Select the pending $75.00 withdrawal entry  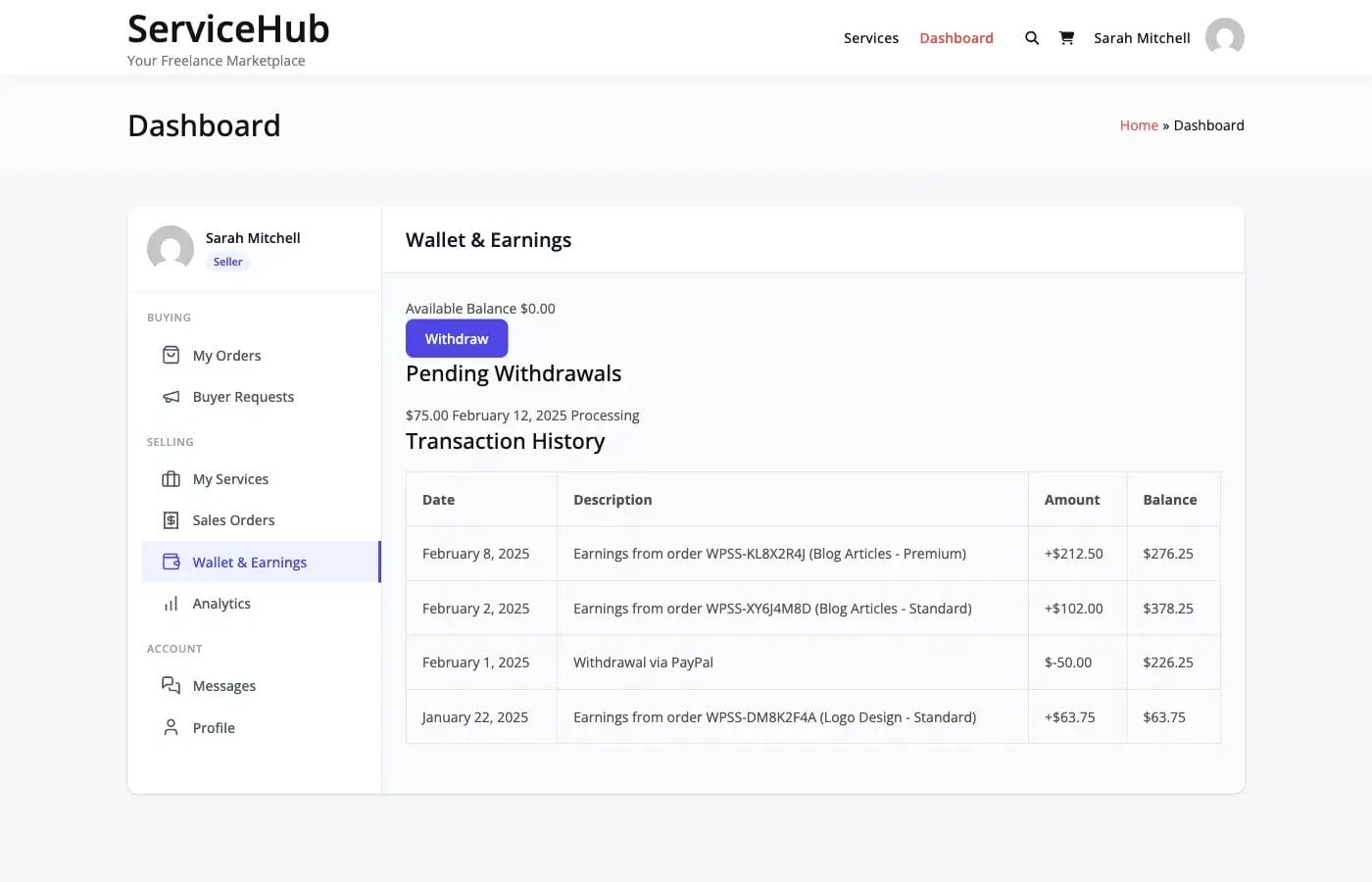[x=522, y=415]
